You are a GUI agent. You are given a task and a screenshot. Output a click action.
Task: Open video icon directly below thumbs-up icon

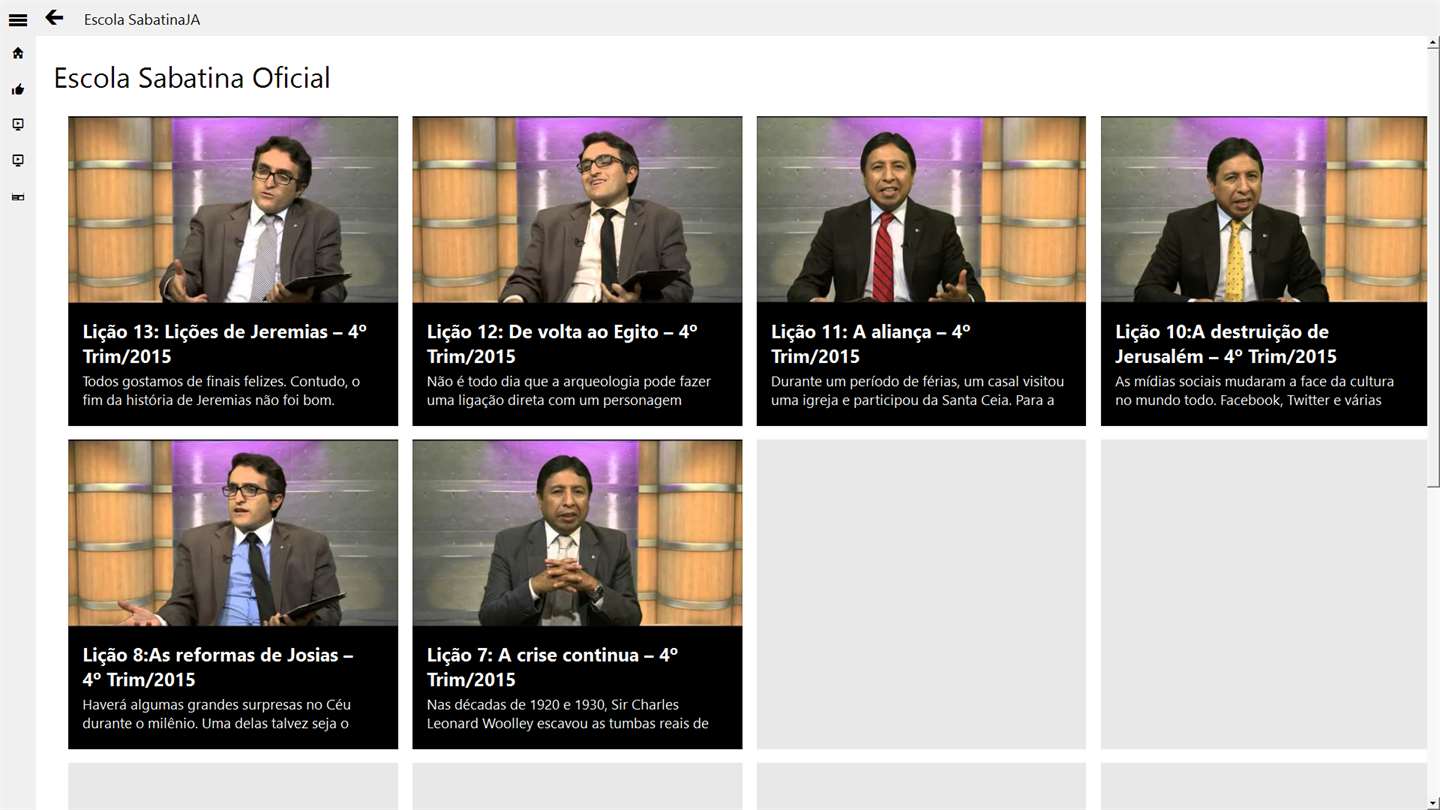[x=17, y=125]
